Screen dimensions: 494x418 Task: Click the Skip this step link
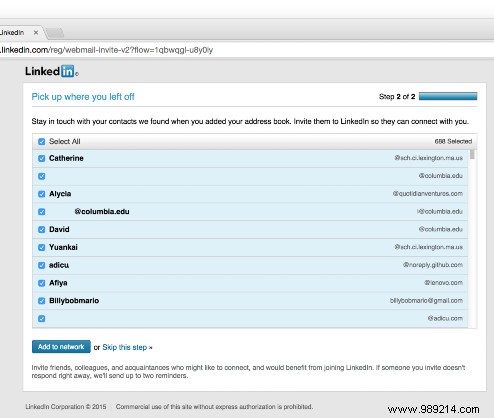pos(127,347)
